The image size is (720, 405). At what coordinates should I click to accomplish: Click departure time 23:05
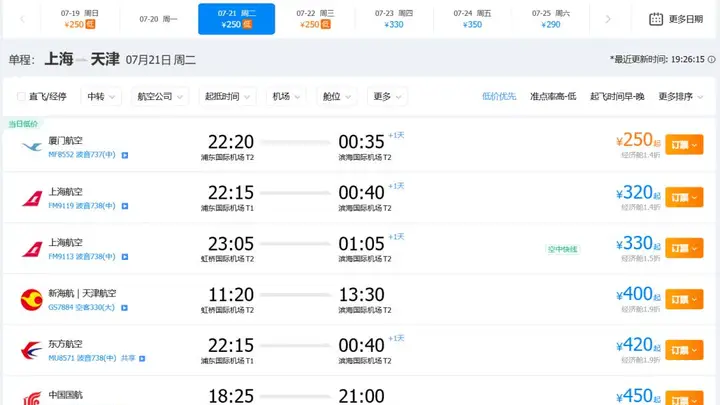(231, 244)
